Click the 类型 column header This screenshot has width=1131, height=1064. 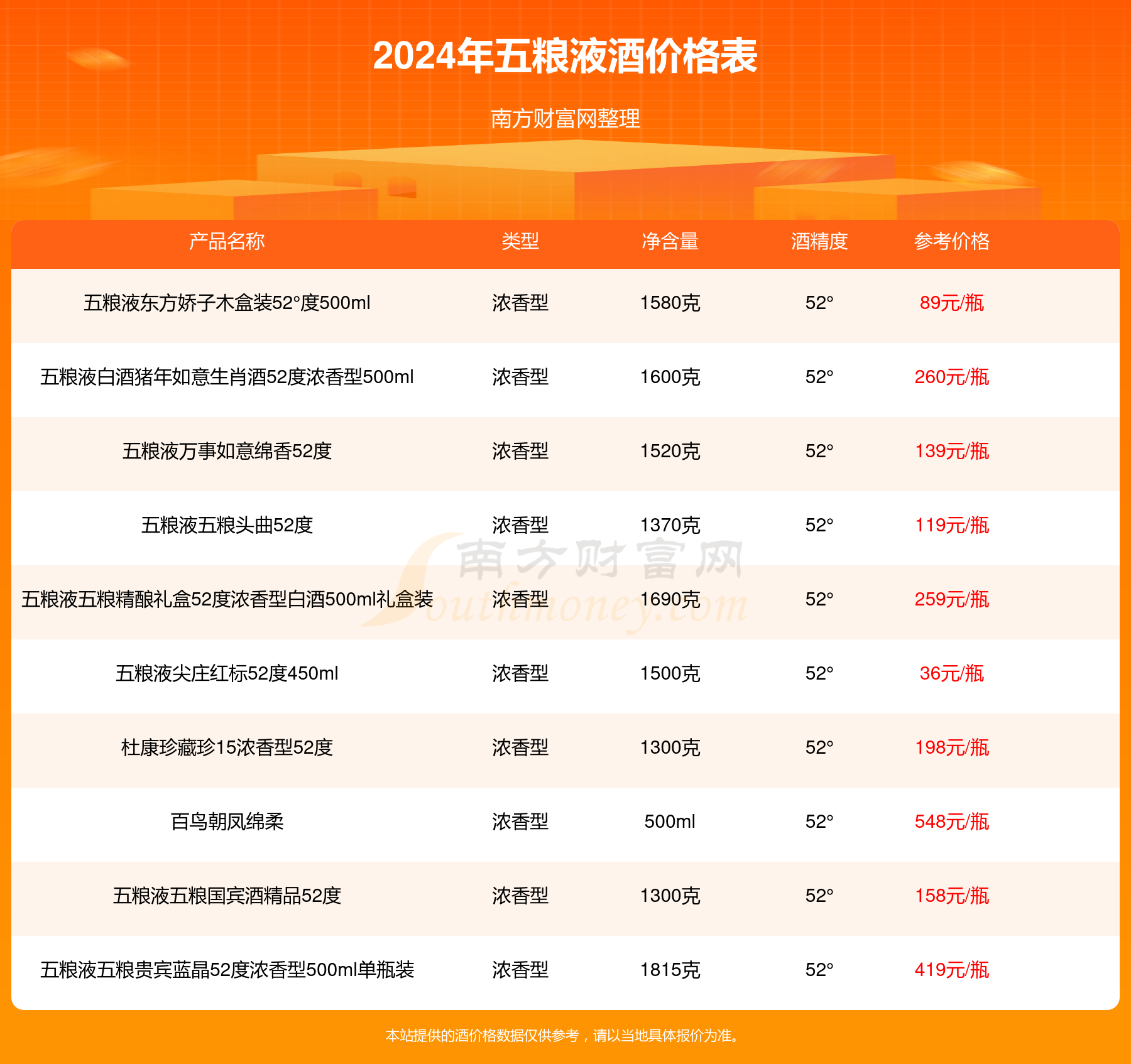click(x=520, y=241)
